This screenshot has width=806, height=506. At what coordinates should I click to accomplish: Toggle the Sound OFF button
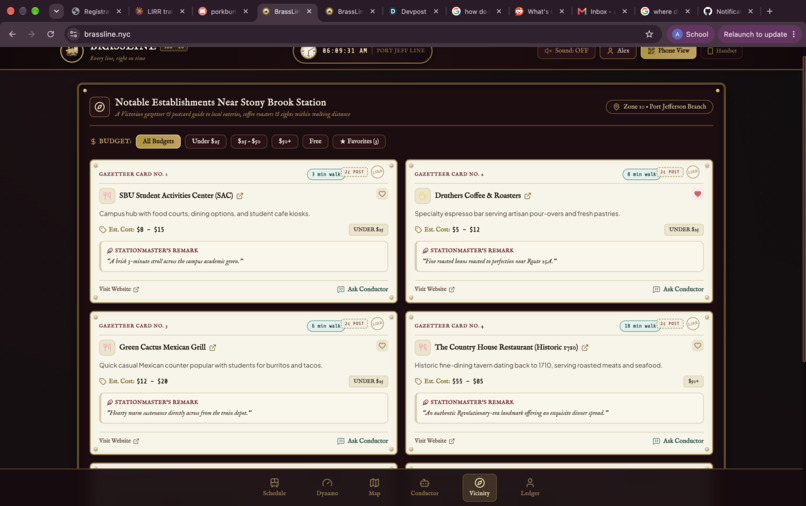point(566,50)
